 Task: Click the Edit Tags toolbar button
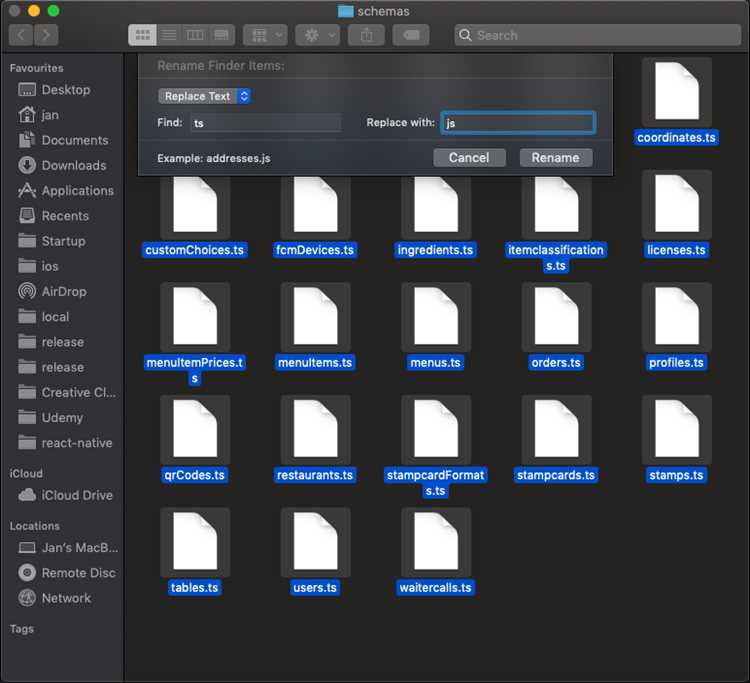(x=411, y=35)
